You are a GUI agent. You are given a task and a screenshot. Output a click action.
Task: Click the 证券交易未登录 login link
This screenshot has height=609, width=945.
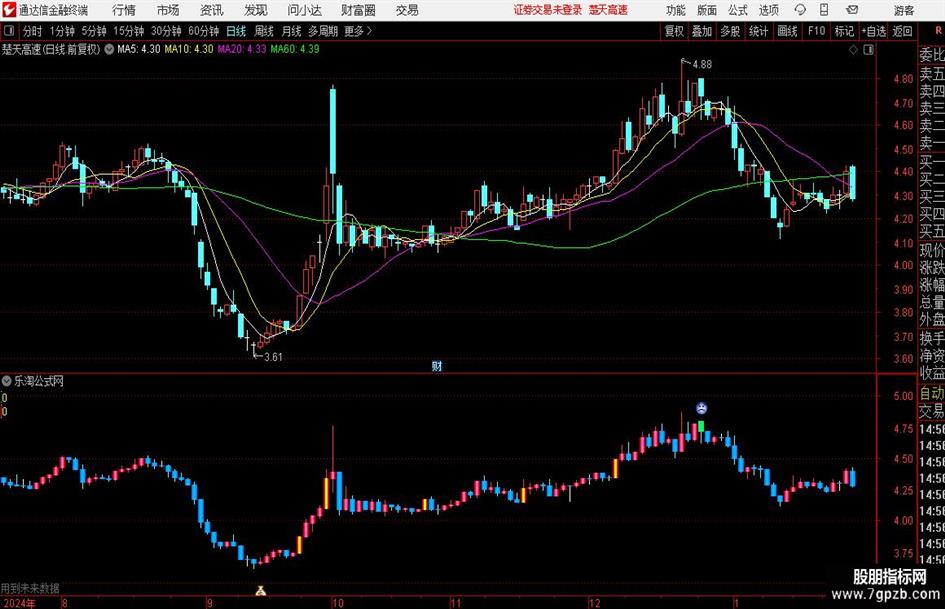[548, 10]
